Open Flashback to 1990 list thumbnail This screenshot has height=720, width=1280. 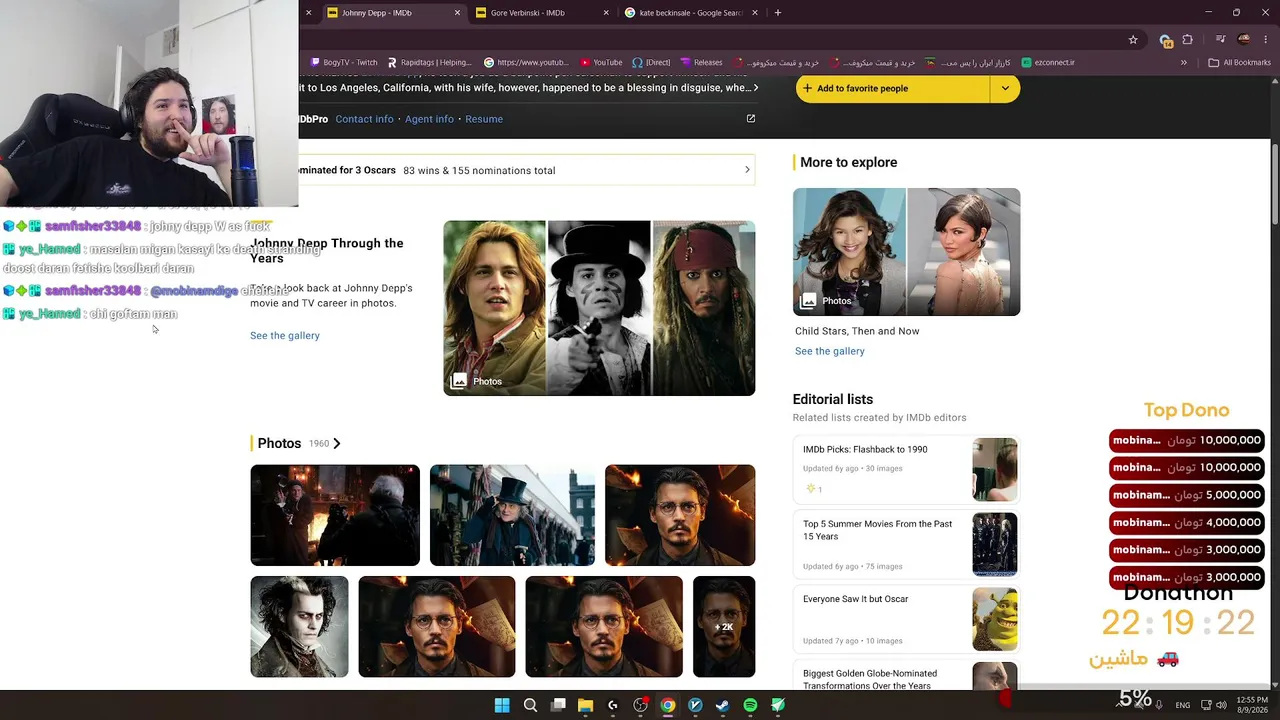pos(995,469)
